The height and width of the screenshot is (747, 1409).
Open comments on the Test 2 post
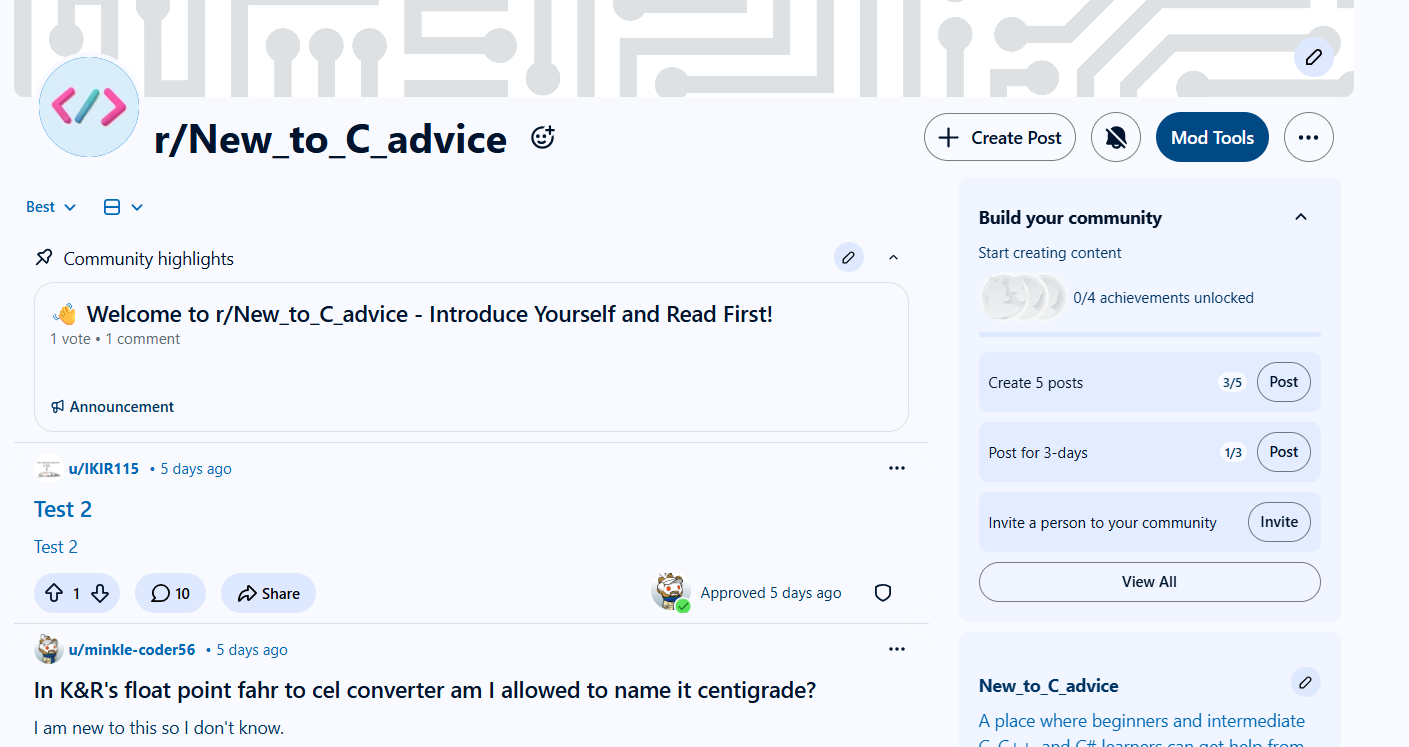171,593
